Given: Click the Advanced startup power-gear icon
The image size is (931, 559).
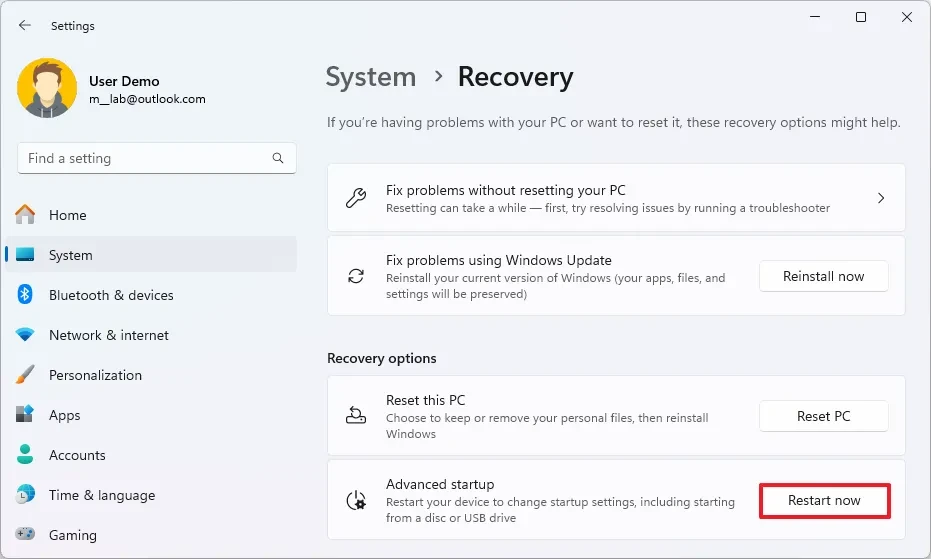Looking at the screenshot, I should pos(356,500).
